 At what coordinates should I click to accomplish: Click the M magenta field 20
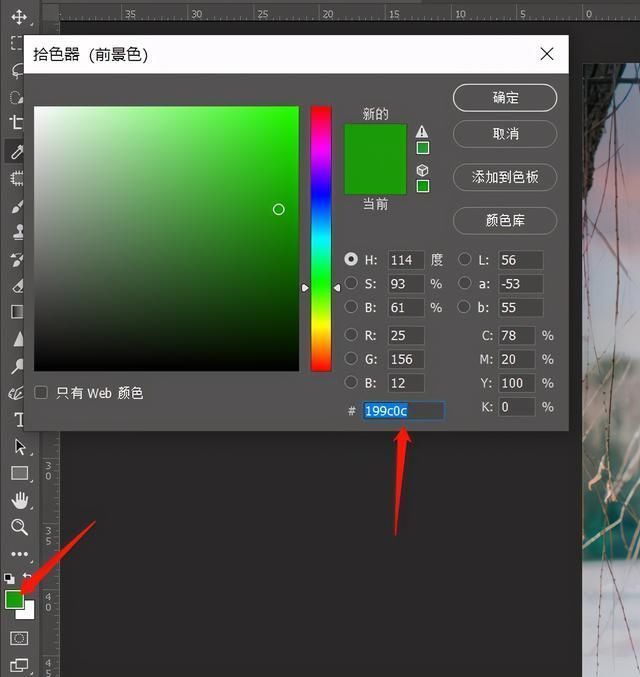coord(517,359)
